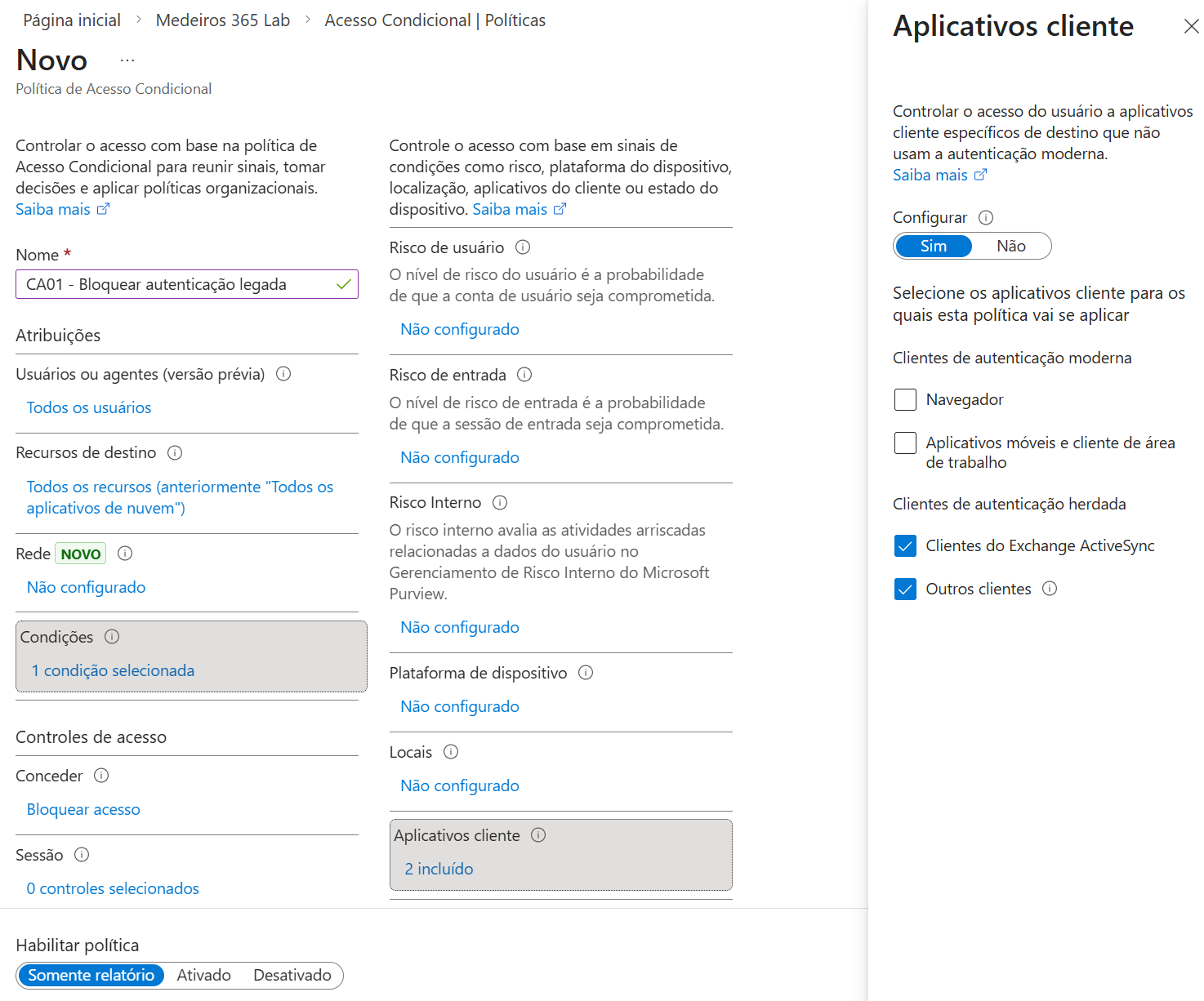Viewport: 1204px width, 1001px height.
Task: Edit the policy Nome text field
Action: (176, 284)
